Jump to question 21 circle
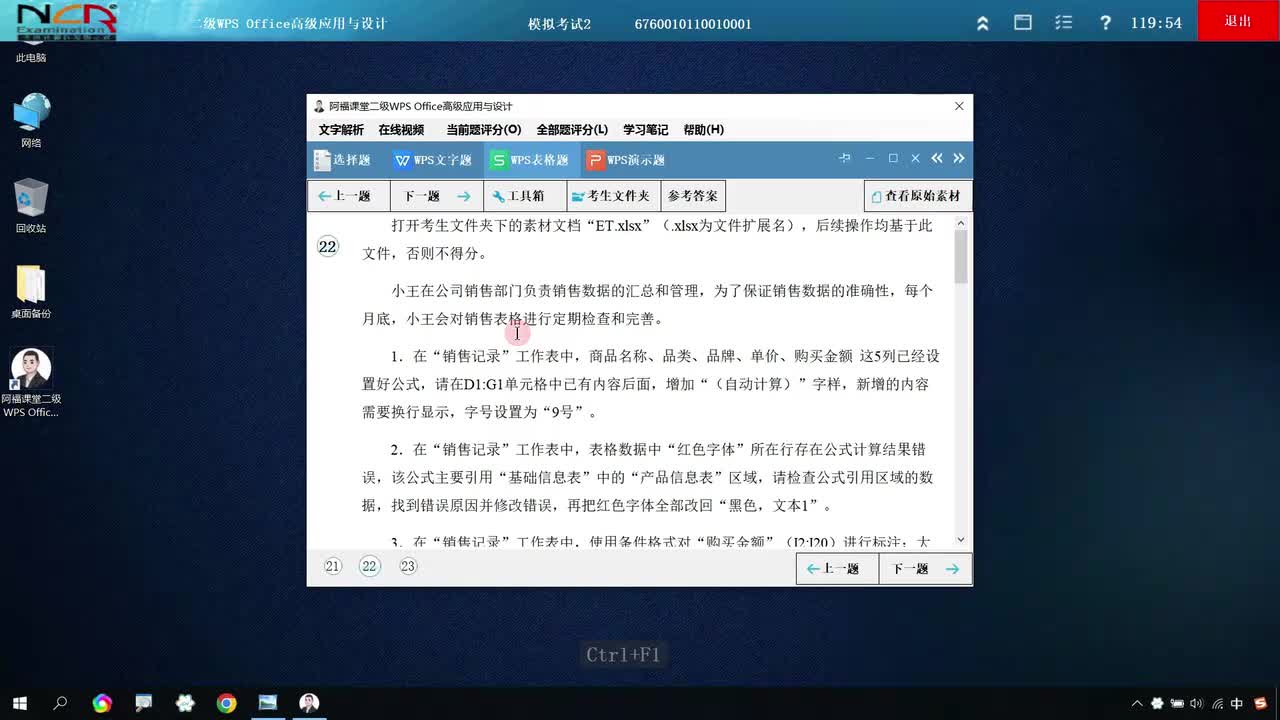The image size is (1280, 720). (333, 566)
